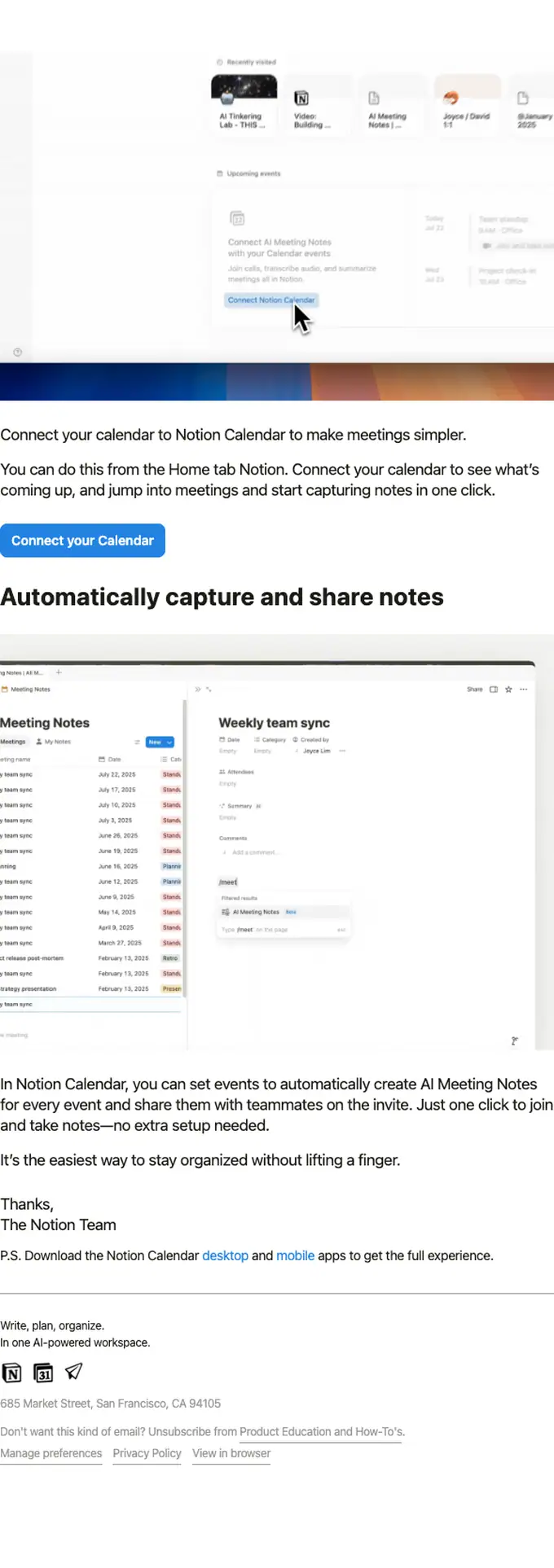The image size is (554, 1568).
Task: Click the 685 Market Street address text
Action: click(110, 1404)
